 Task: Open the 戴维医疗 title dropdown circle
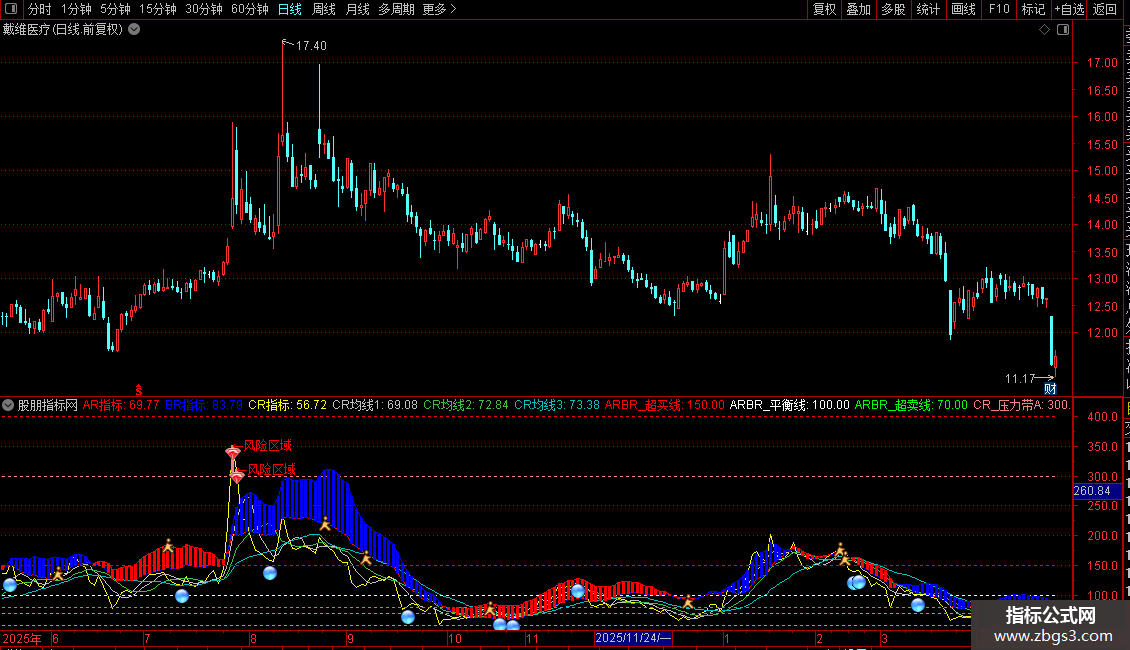[x=134, y=30]
